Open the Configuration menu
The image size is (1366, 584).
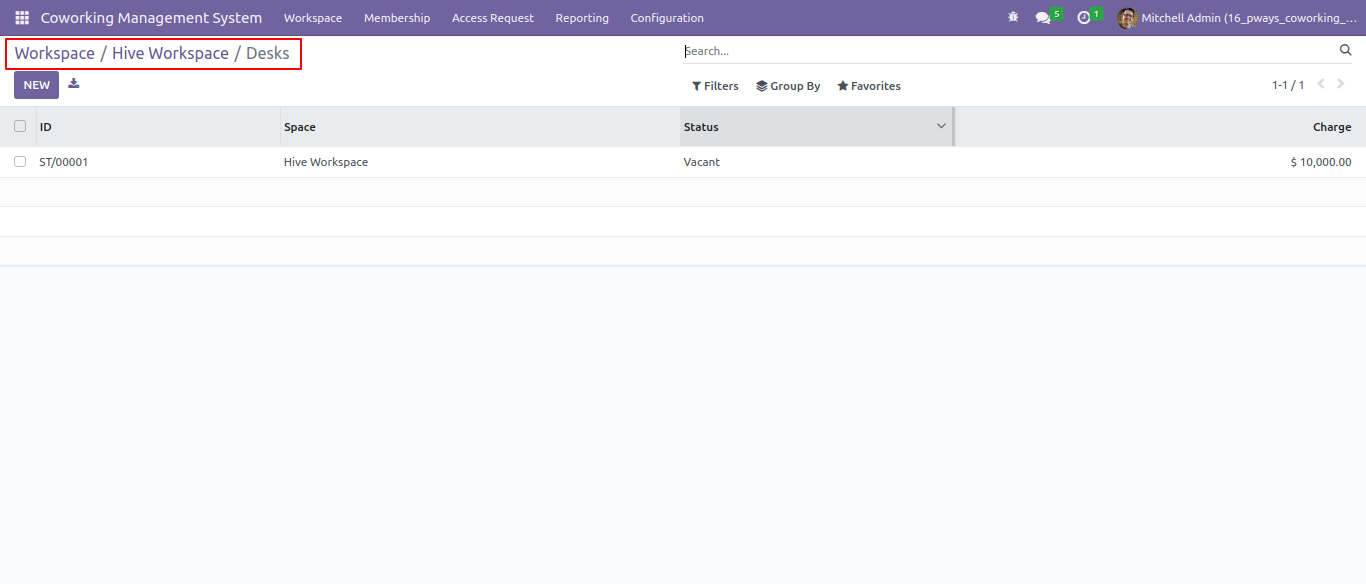pyautogui.click(x=667, y=18)
